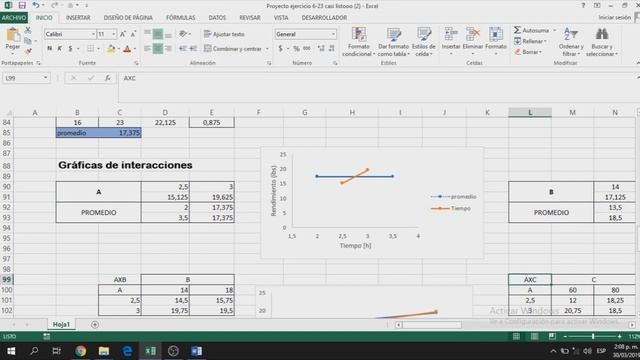
Task: Toggle Italic (K) formatting
Action: tap(60, 49)
